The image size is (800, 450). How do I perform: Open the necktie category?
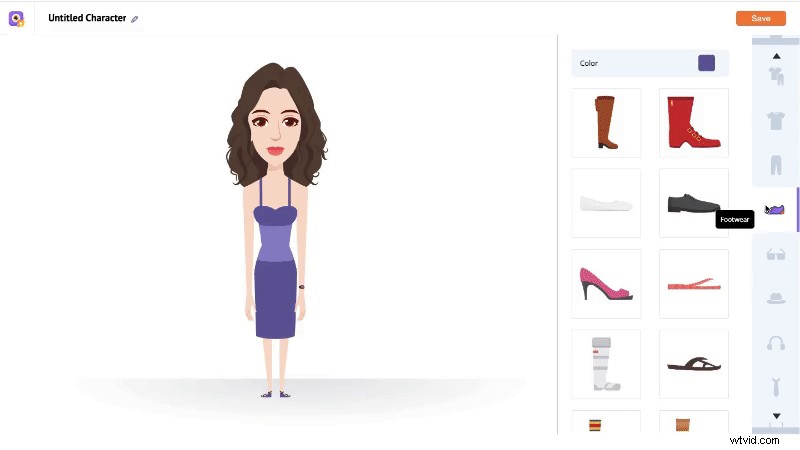(x=776, y=387)
